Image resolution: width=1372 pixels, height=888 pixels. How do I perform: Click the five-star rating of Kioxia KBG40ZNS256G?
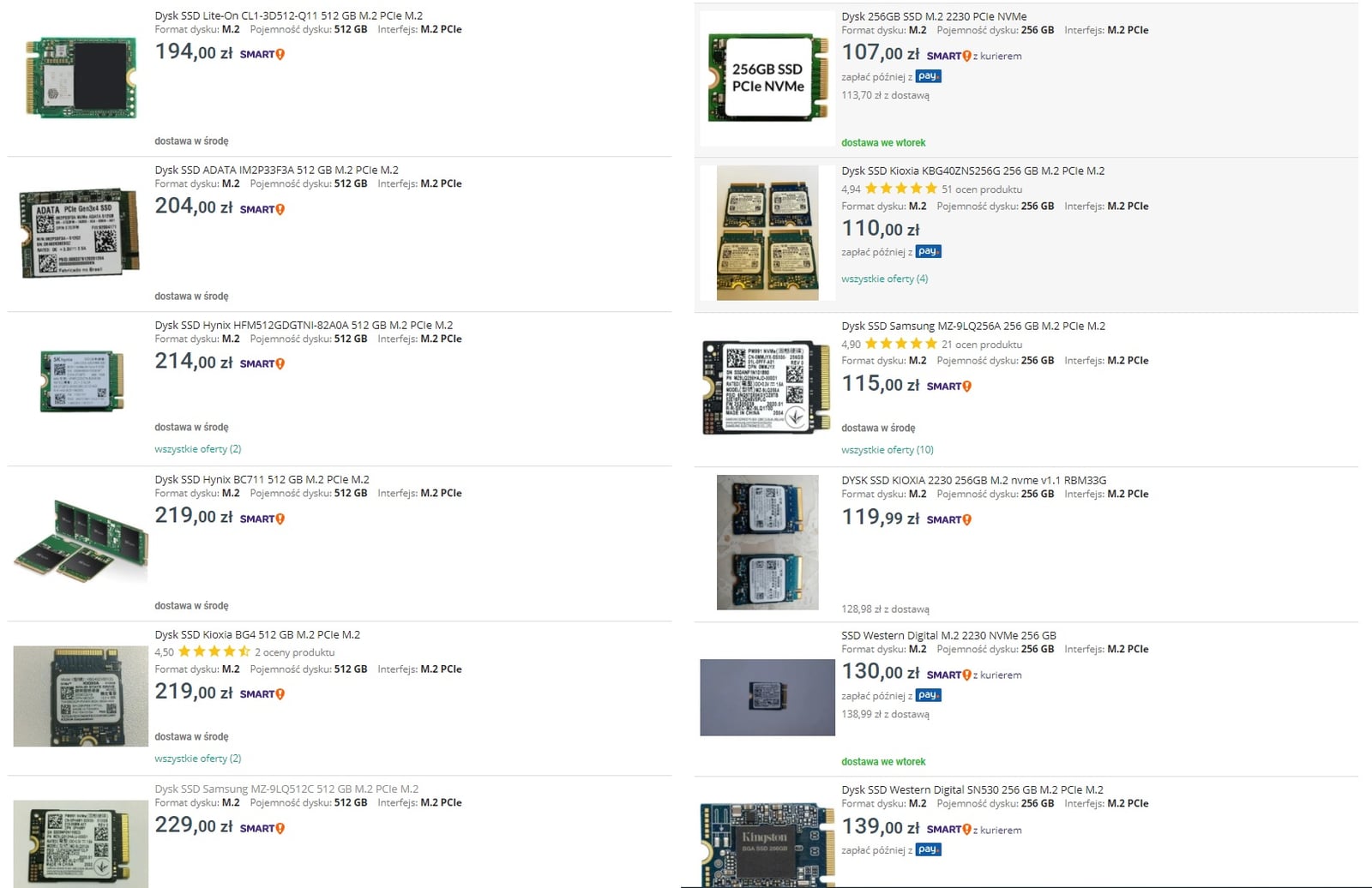tap(900, 189)
